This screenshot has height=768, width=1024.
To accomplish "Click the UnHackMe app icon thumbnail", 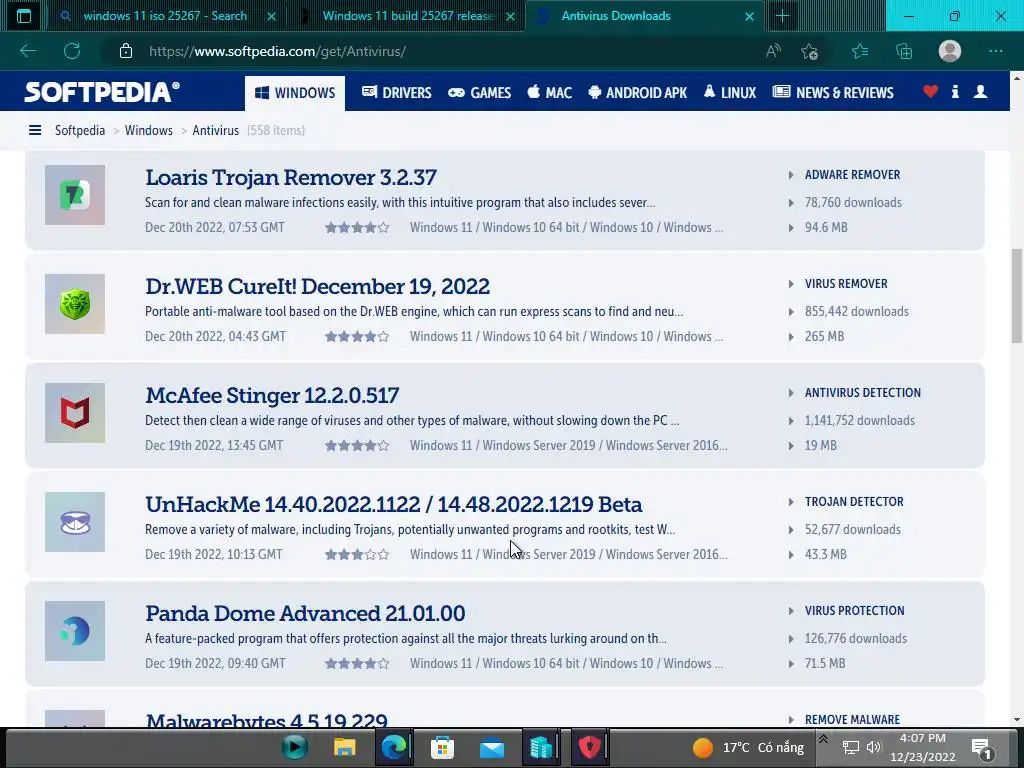I will click(75, 522).
